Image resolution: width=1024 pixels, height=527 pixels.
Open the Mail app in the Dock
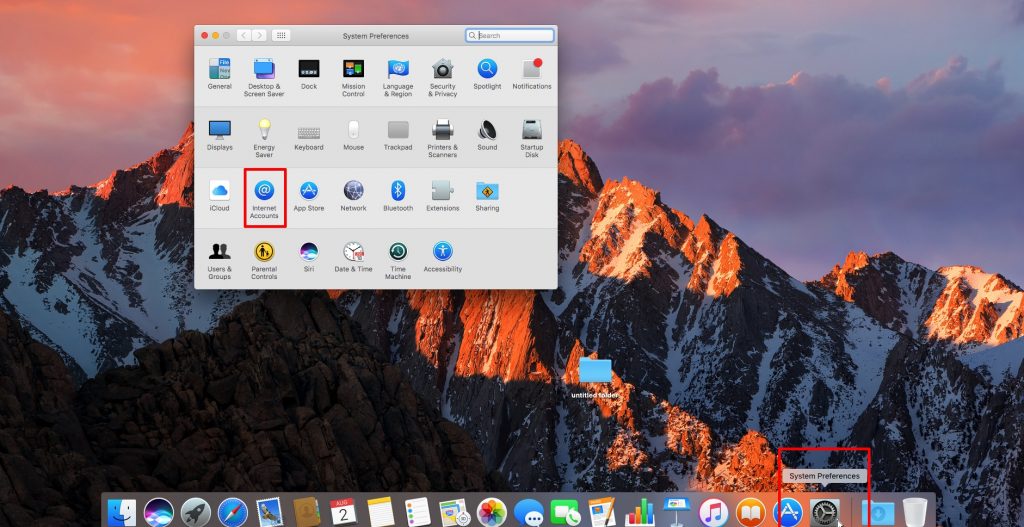(x=269, y=513)
